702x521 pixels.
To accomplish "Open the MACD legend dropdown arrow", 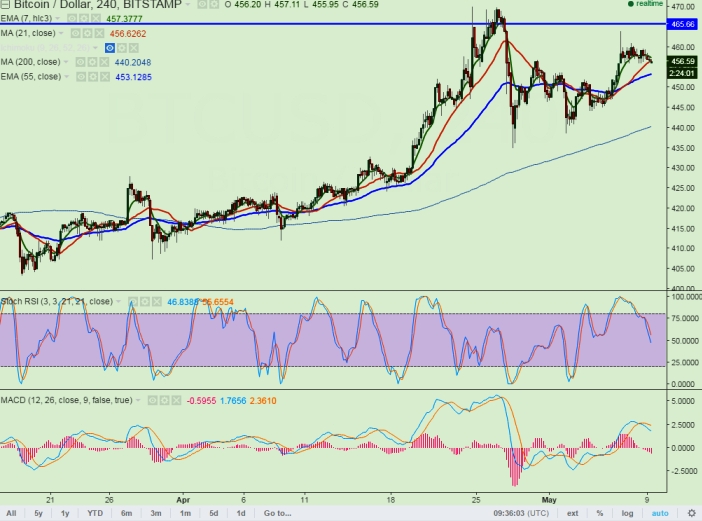I will (136, 402).
